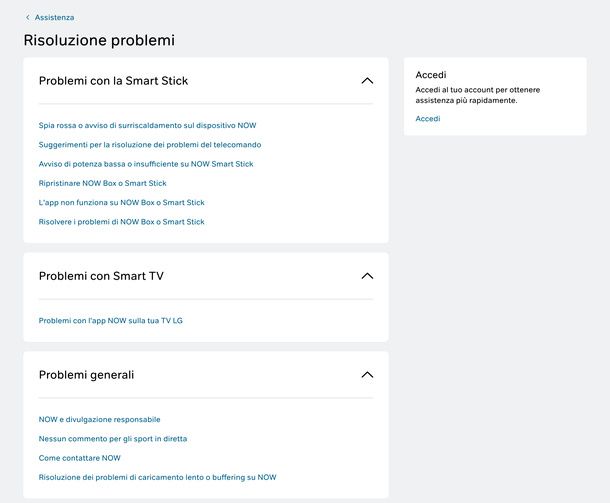Click the Problemi con la Smart Stick heading

click(x=114, y=81)
